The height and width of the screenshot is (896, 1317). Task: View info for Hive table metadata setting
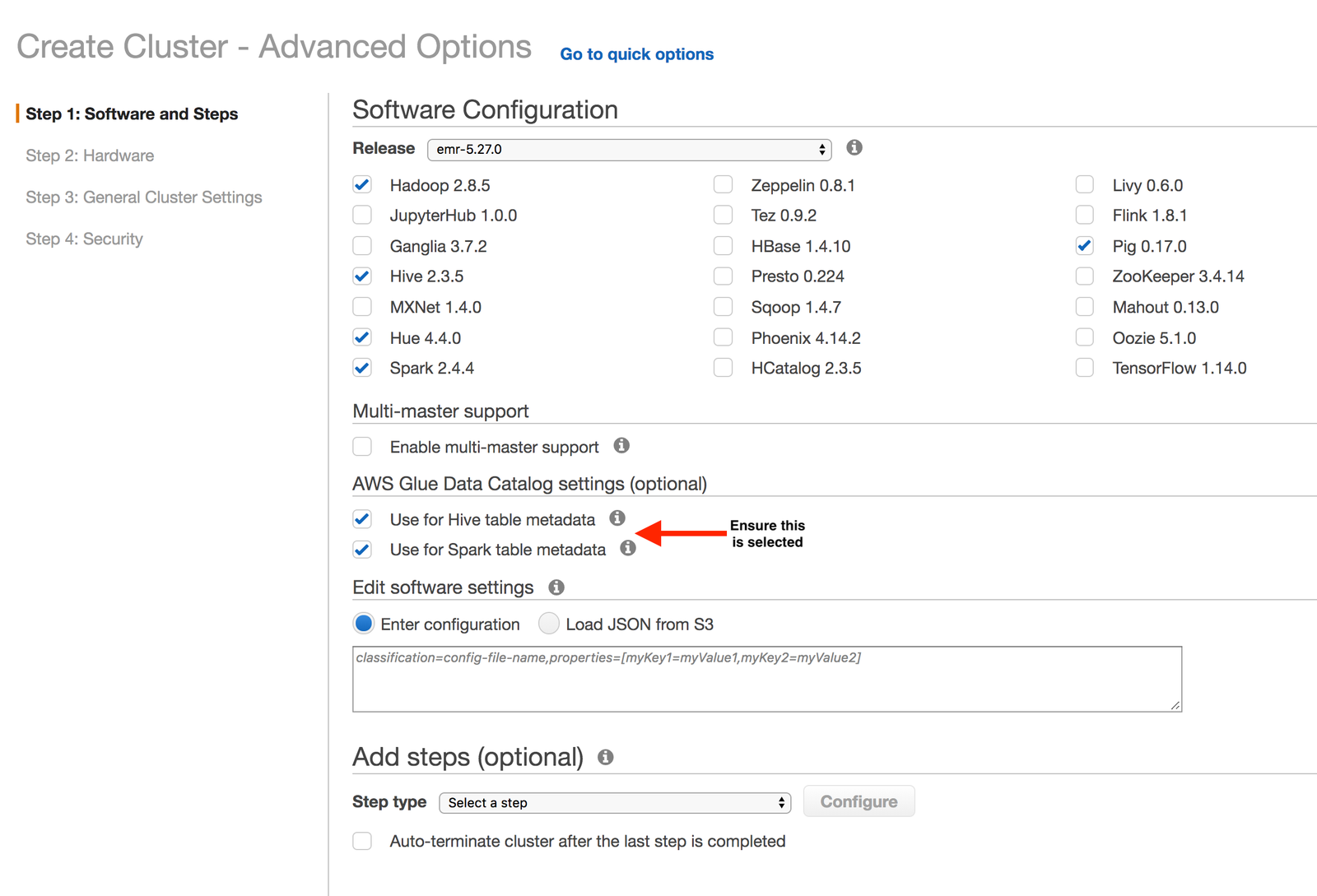[617, 518]
